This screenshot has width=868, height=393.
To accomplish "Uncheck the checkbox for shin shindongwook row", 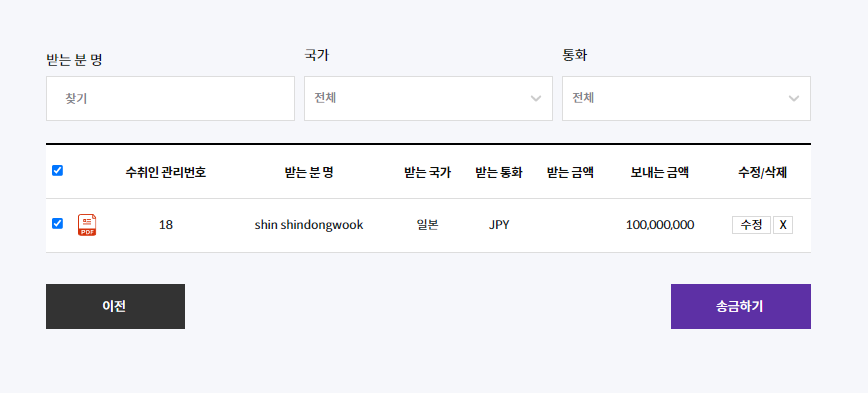I will (x=57, y=224).
